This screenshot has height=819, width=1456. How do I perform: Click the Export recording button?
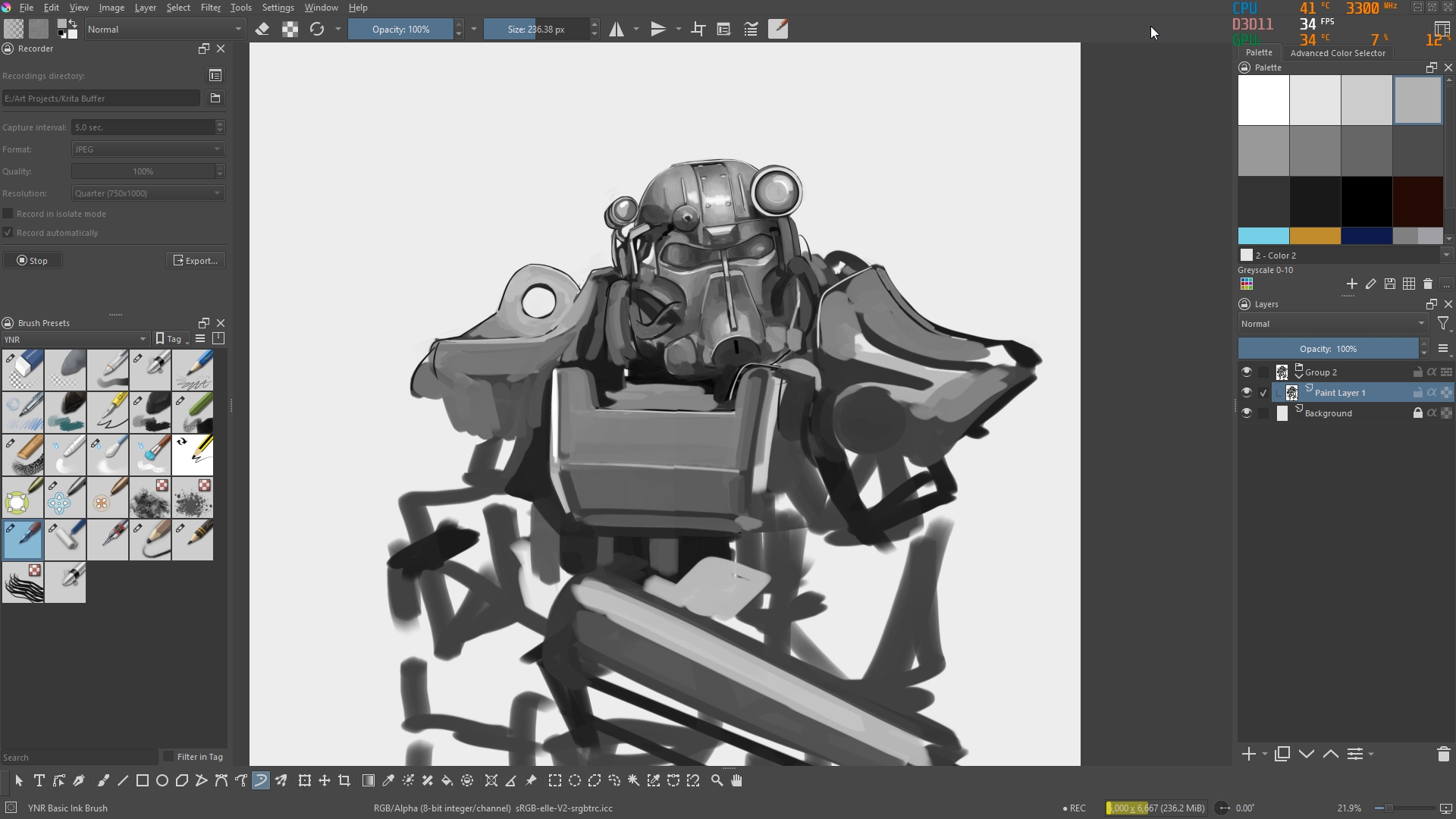click(x=196, y=260)
